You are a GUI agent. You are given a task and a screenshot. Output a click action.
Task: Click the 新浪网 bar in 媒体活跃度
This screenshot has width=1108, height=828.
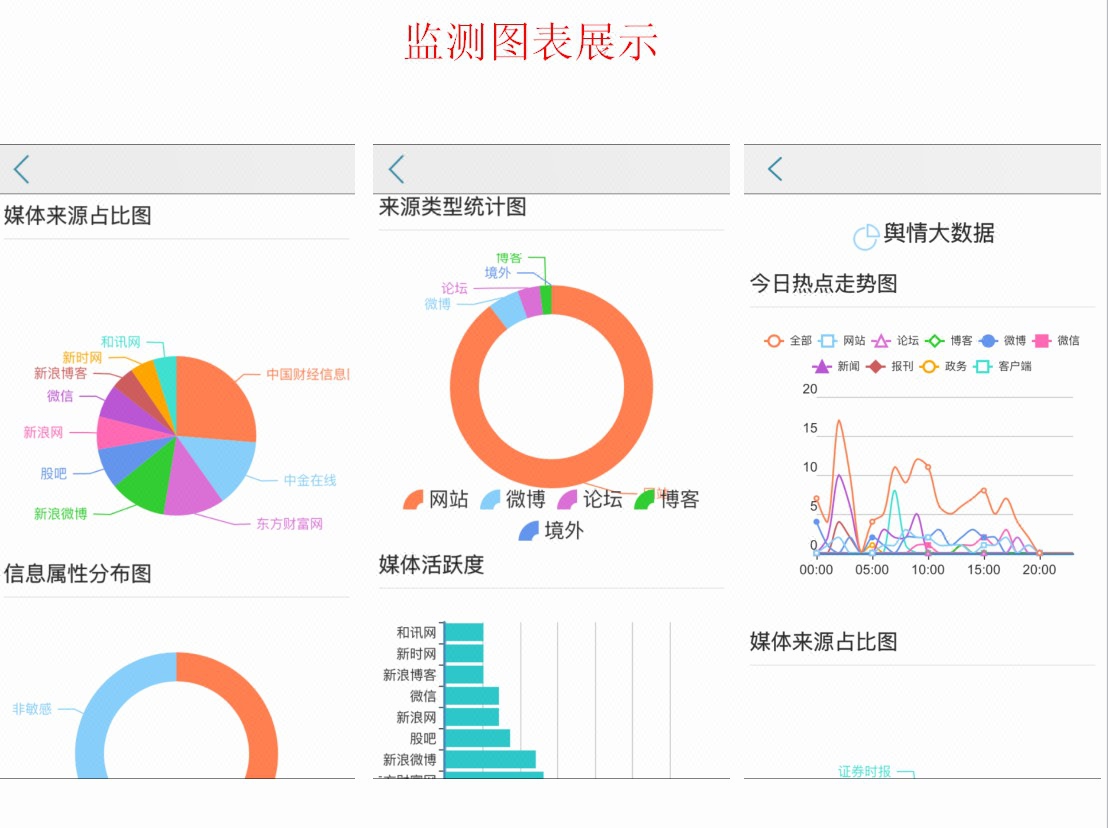(x=472, y=717)
